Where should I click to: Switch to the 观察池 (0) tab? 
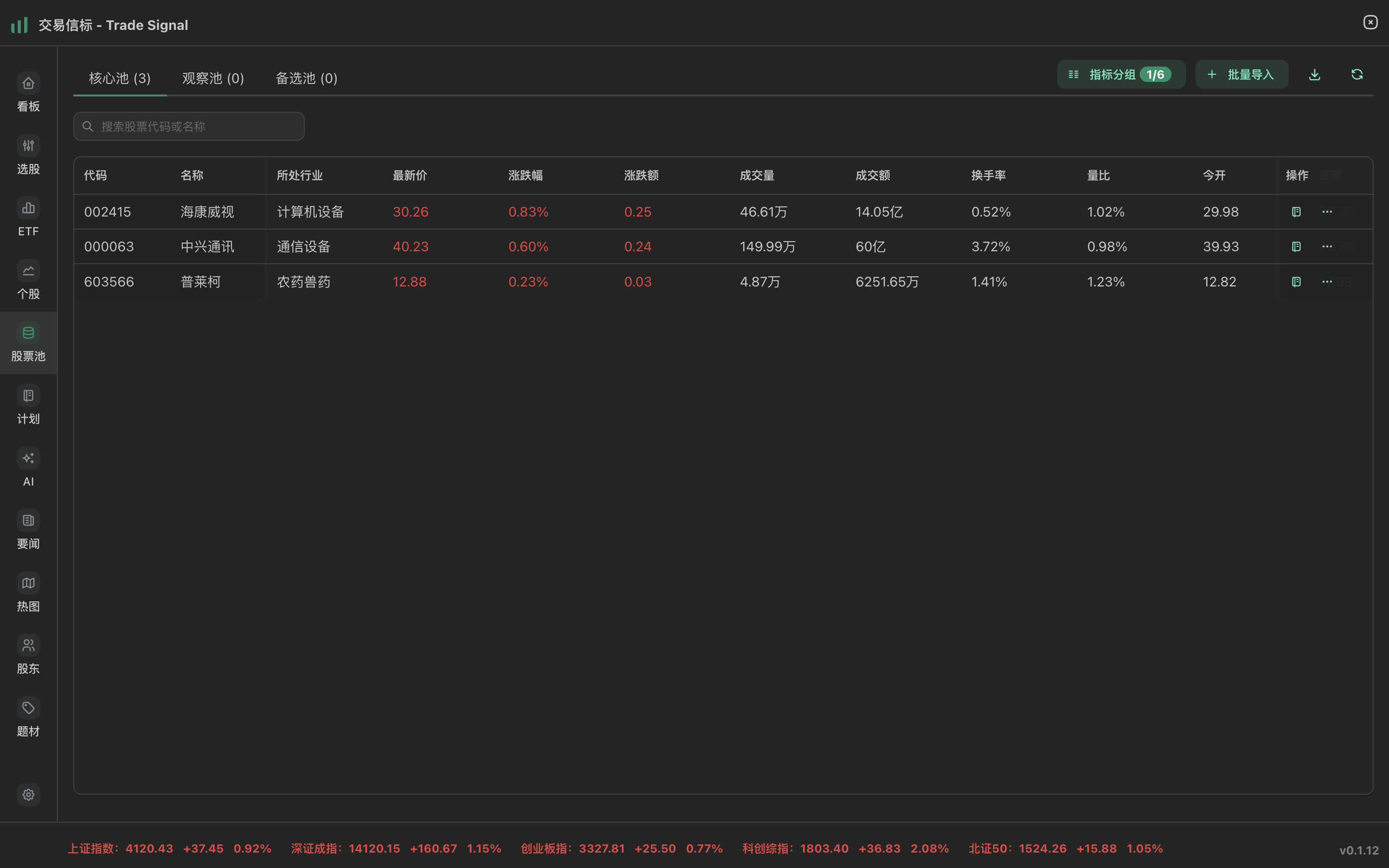(x=213, y=78)
